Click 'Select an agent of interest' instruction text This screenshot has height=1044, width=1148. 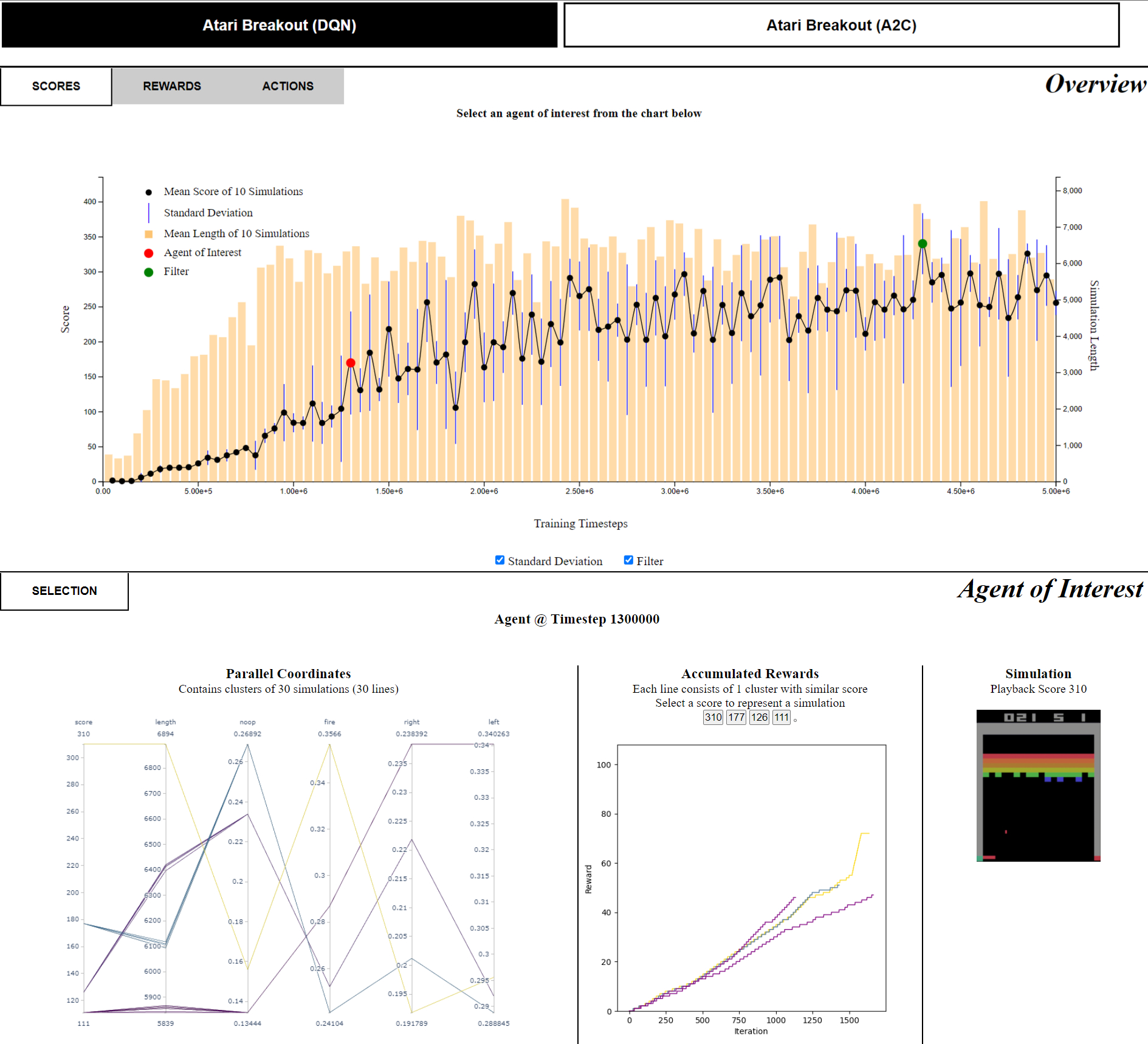pos(579,113)
